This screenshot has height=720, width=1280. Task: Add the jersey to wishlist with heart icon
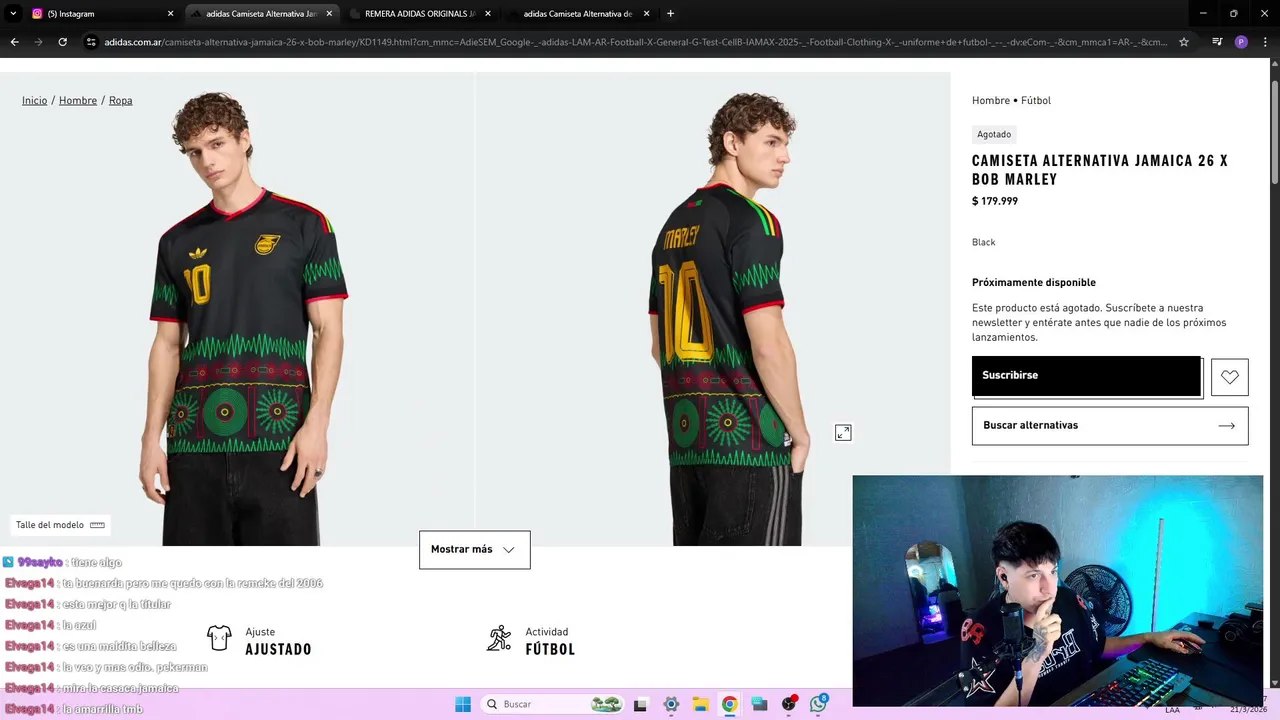(1229, 377)
